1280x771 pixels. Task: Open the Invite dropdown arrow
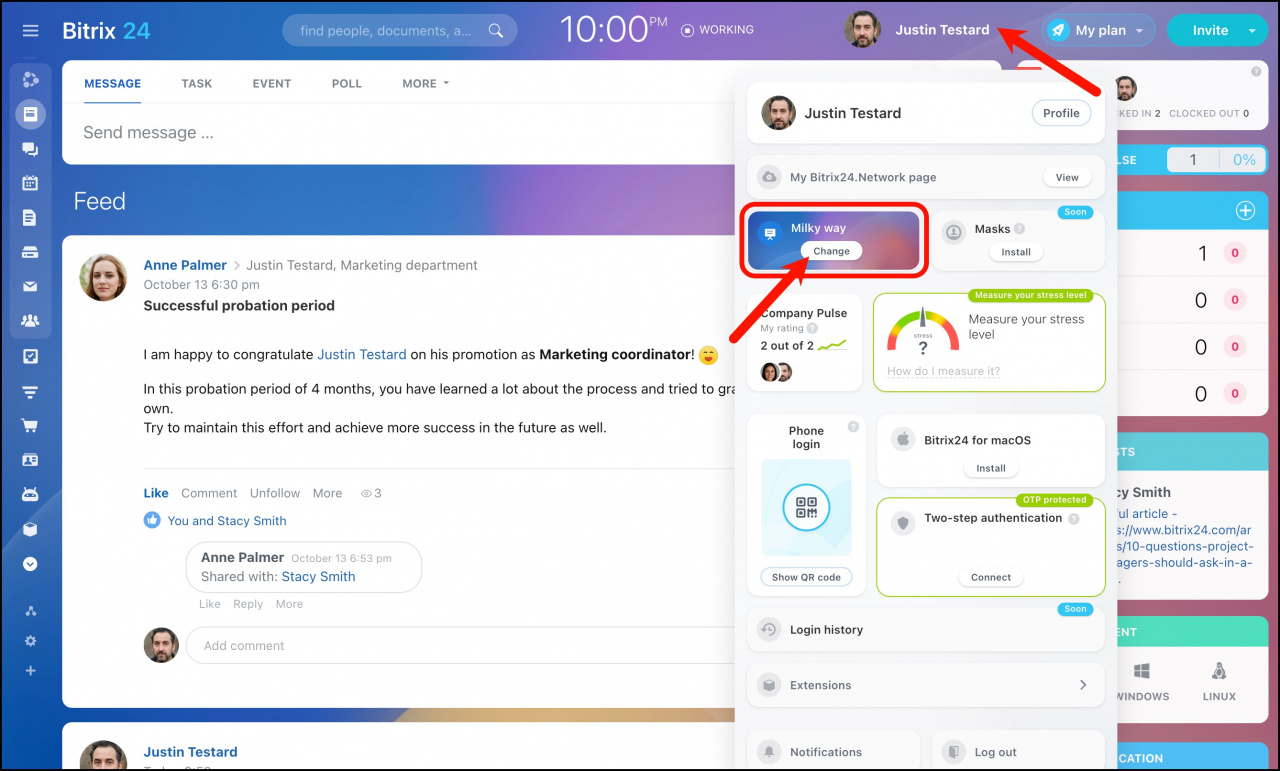1251,30
